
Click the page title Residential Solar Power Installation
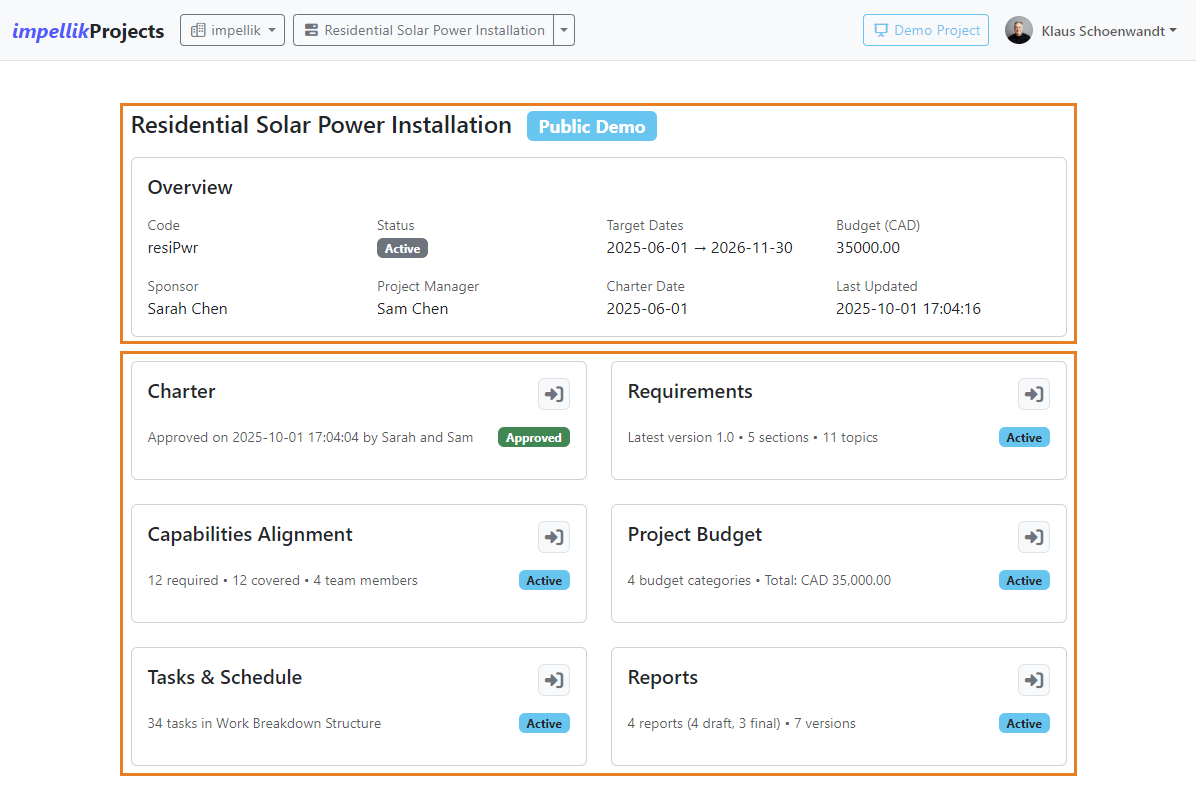click(x=321, y=125)
